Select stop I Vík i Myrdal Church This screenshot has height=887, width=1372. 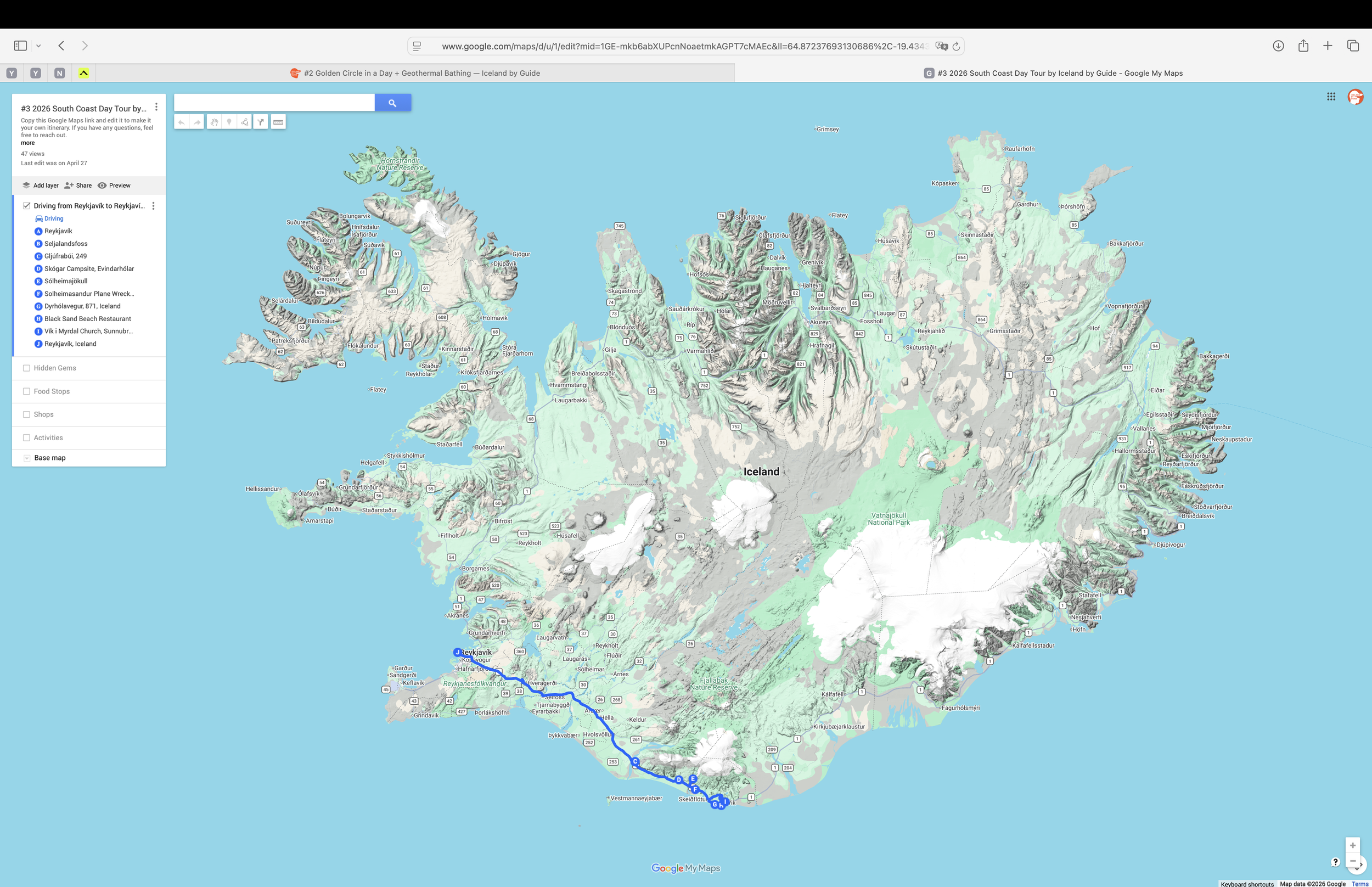89,331
